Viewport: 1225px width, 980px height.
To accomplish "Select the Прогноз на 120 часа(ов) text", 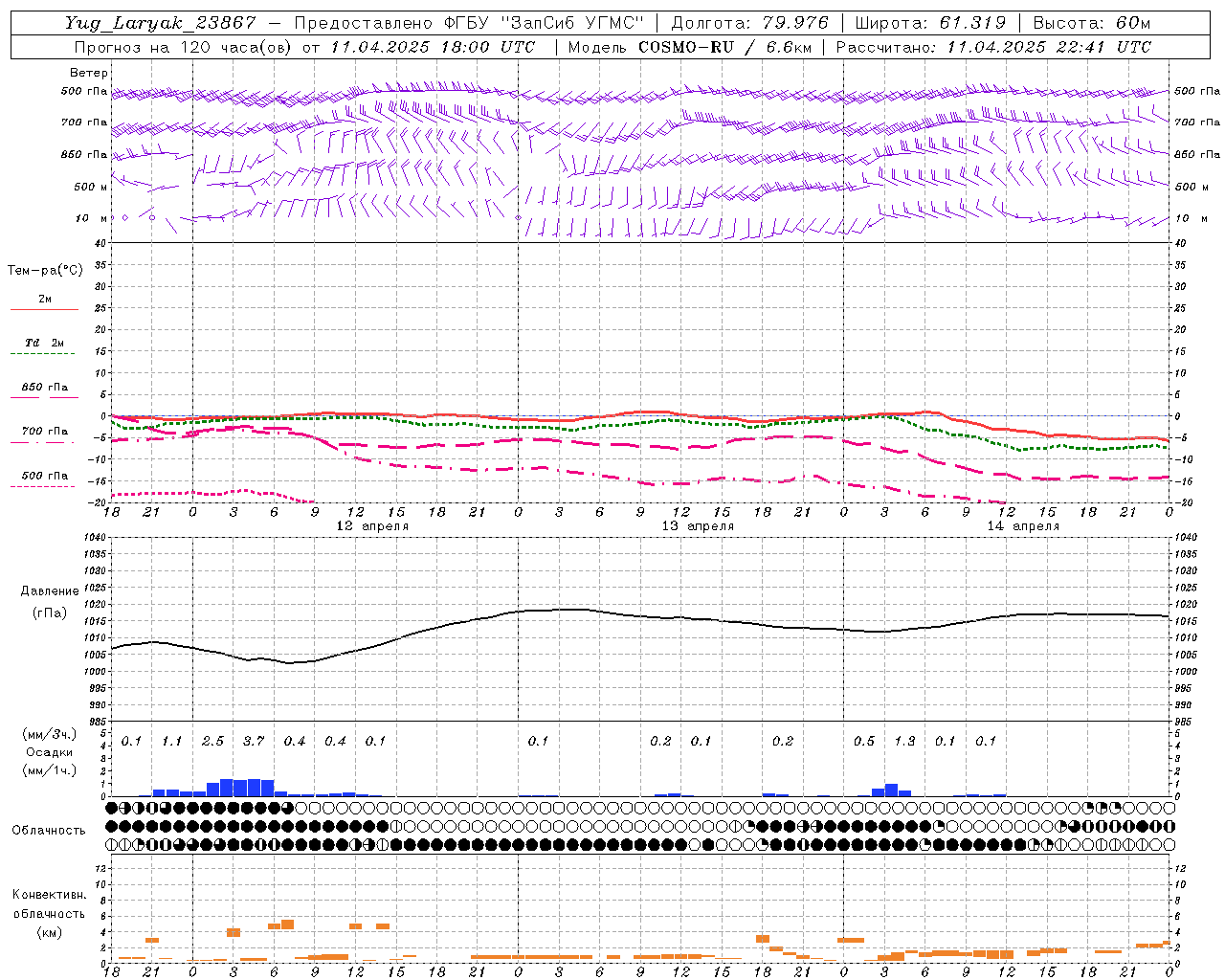I will pos(184,47).
